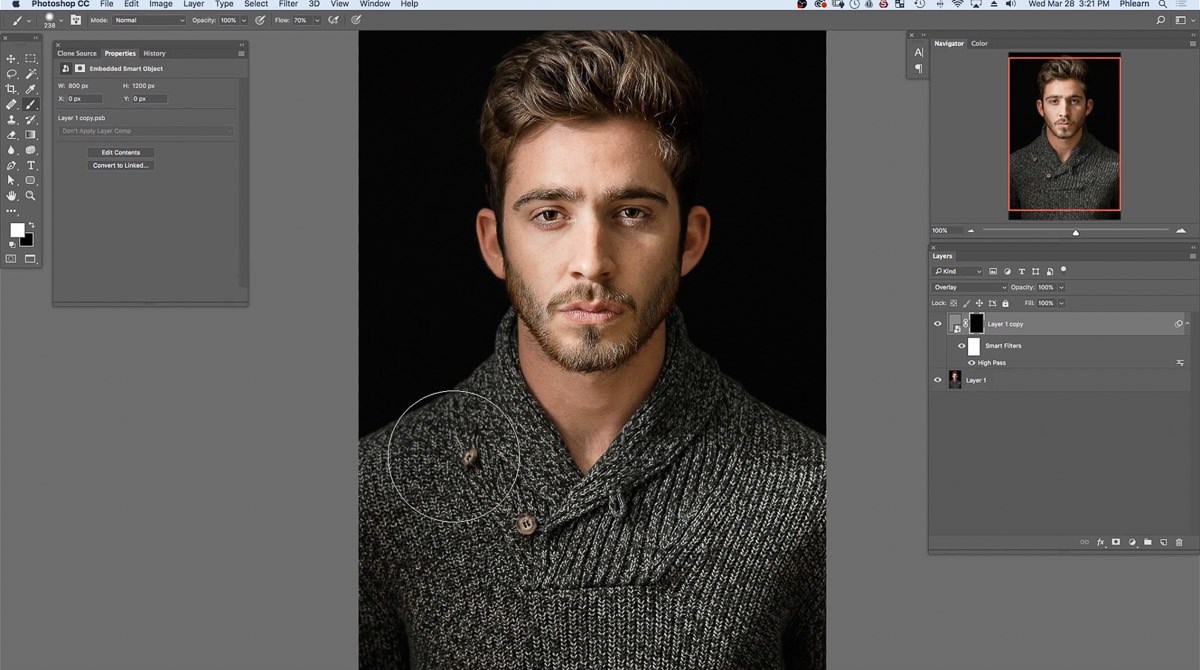The height and width of the screenshot is (670, 1200).
Task: Open the Overlay blend mode dropdown
Action: point(970,288)
